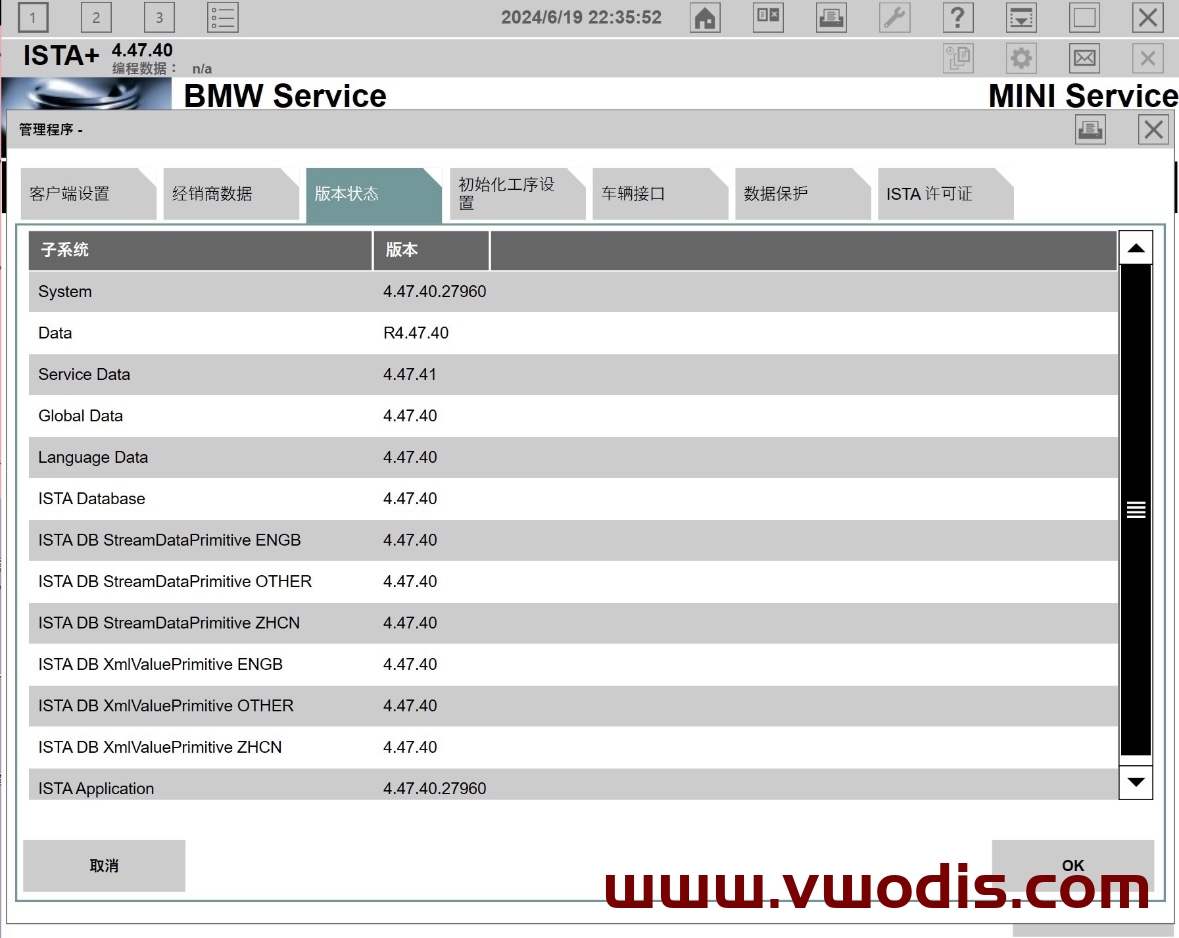Click the System version 4.47.40.27960

coord(435,291)
